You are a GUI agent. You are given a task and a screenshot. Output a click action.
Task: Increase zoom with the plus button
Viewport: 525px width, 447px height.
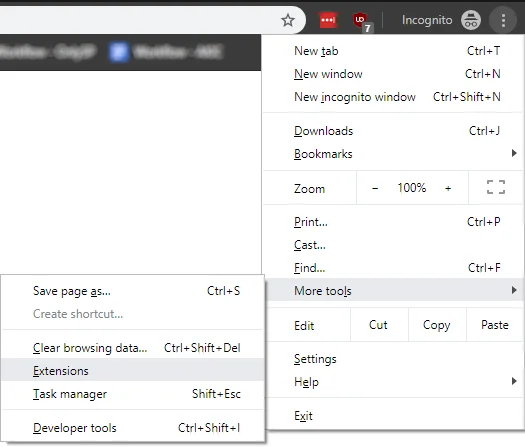coord(448,189)
